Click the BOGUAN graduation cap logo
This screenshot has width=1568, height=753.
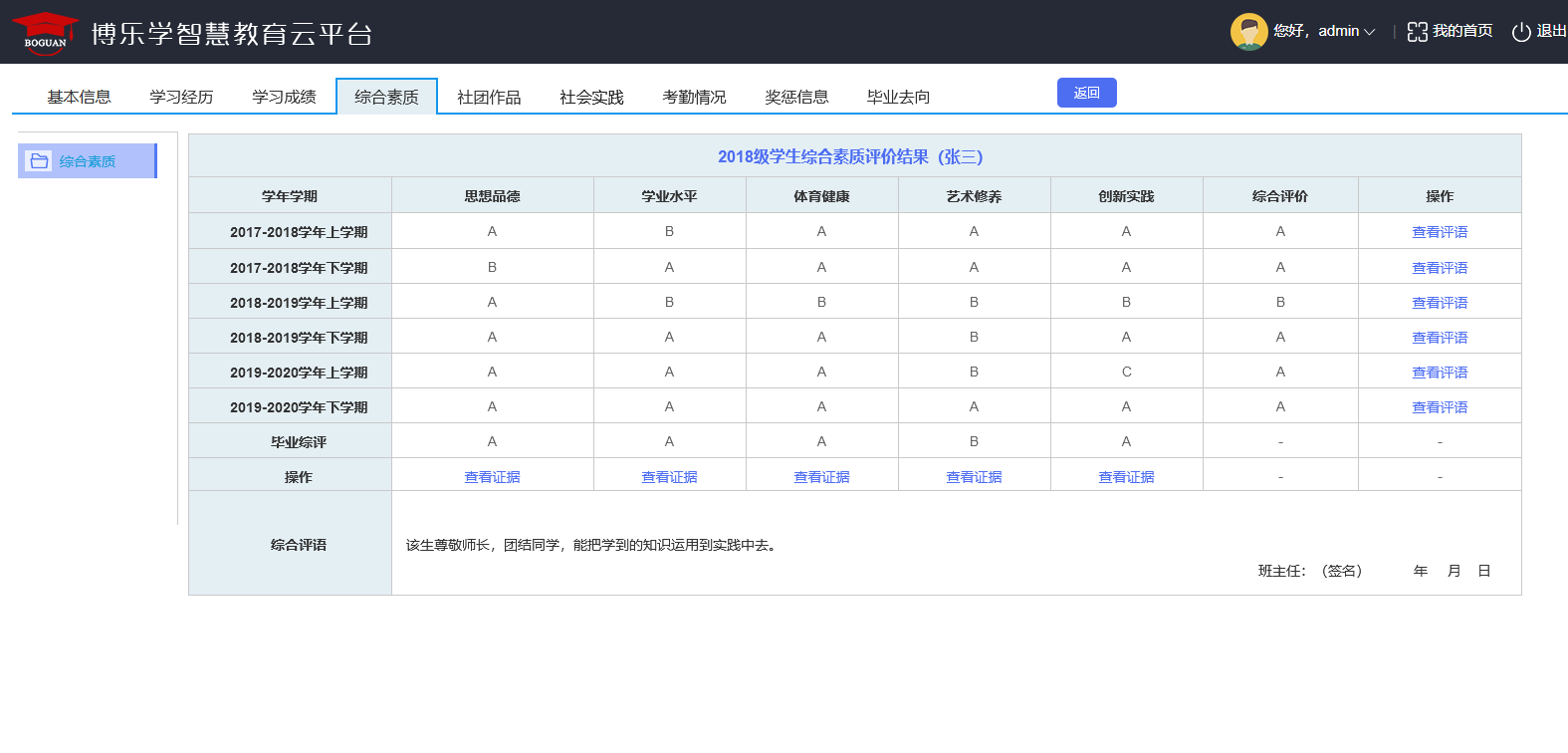(x=45, y=32)
